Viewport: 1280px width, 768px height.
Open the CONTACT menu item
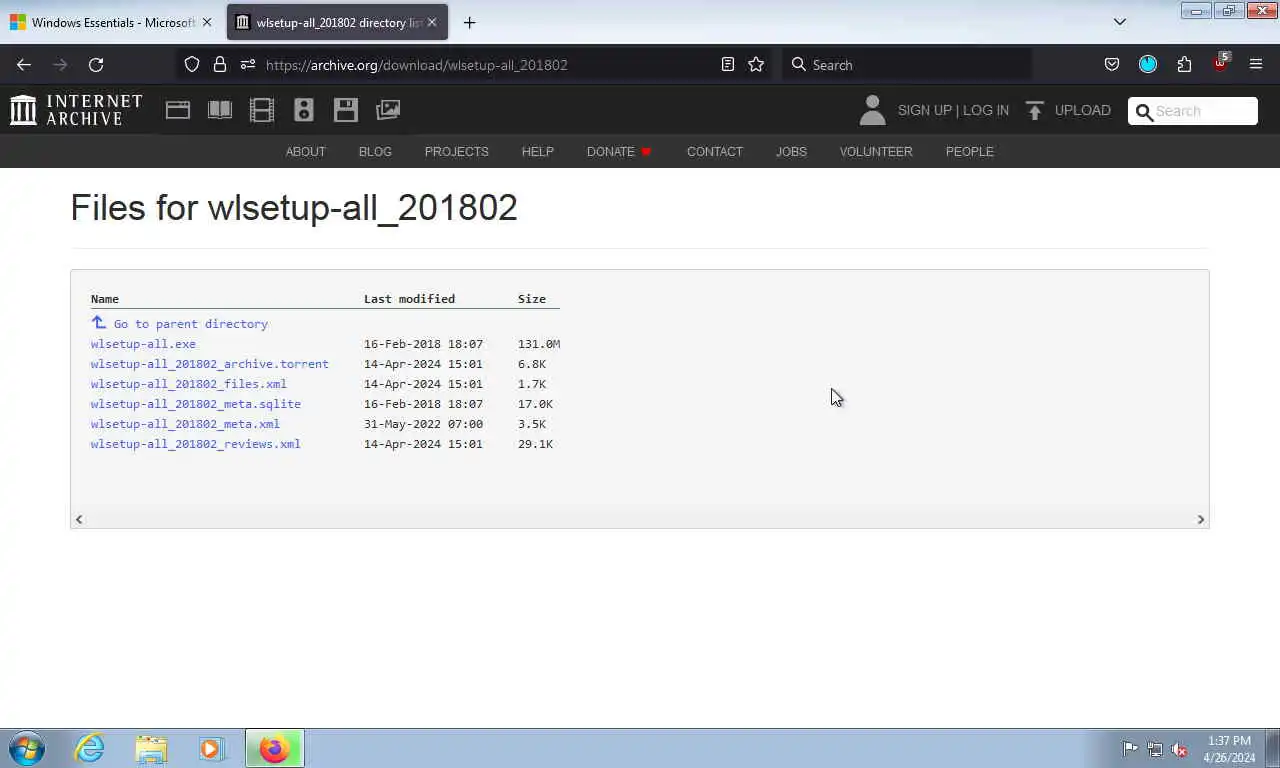(x=714, y=152)
